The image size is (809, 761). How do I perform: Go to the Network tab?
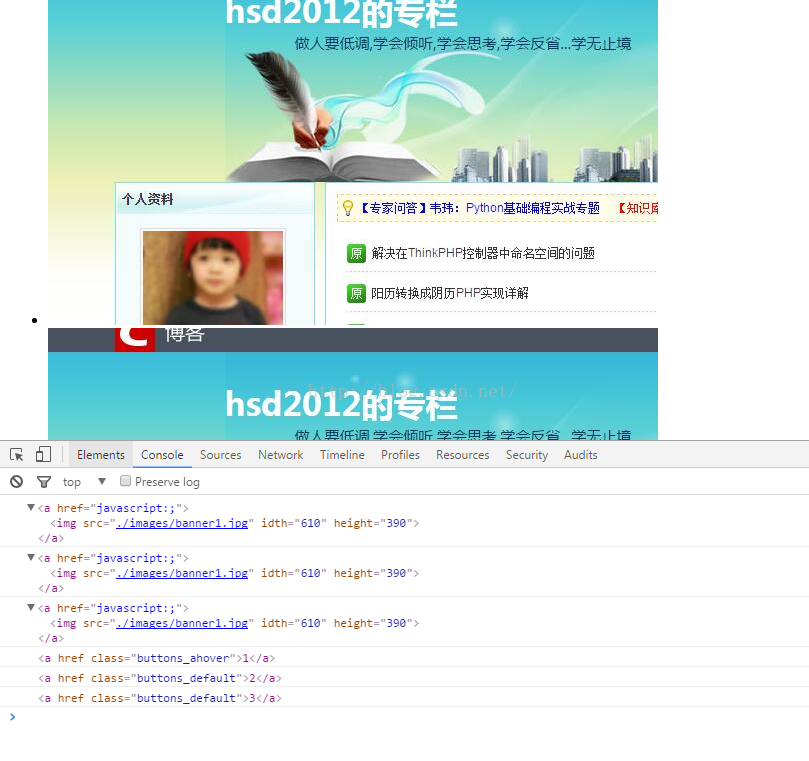click(281, 455)
